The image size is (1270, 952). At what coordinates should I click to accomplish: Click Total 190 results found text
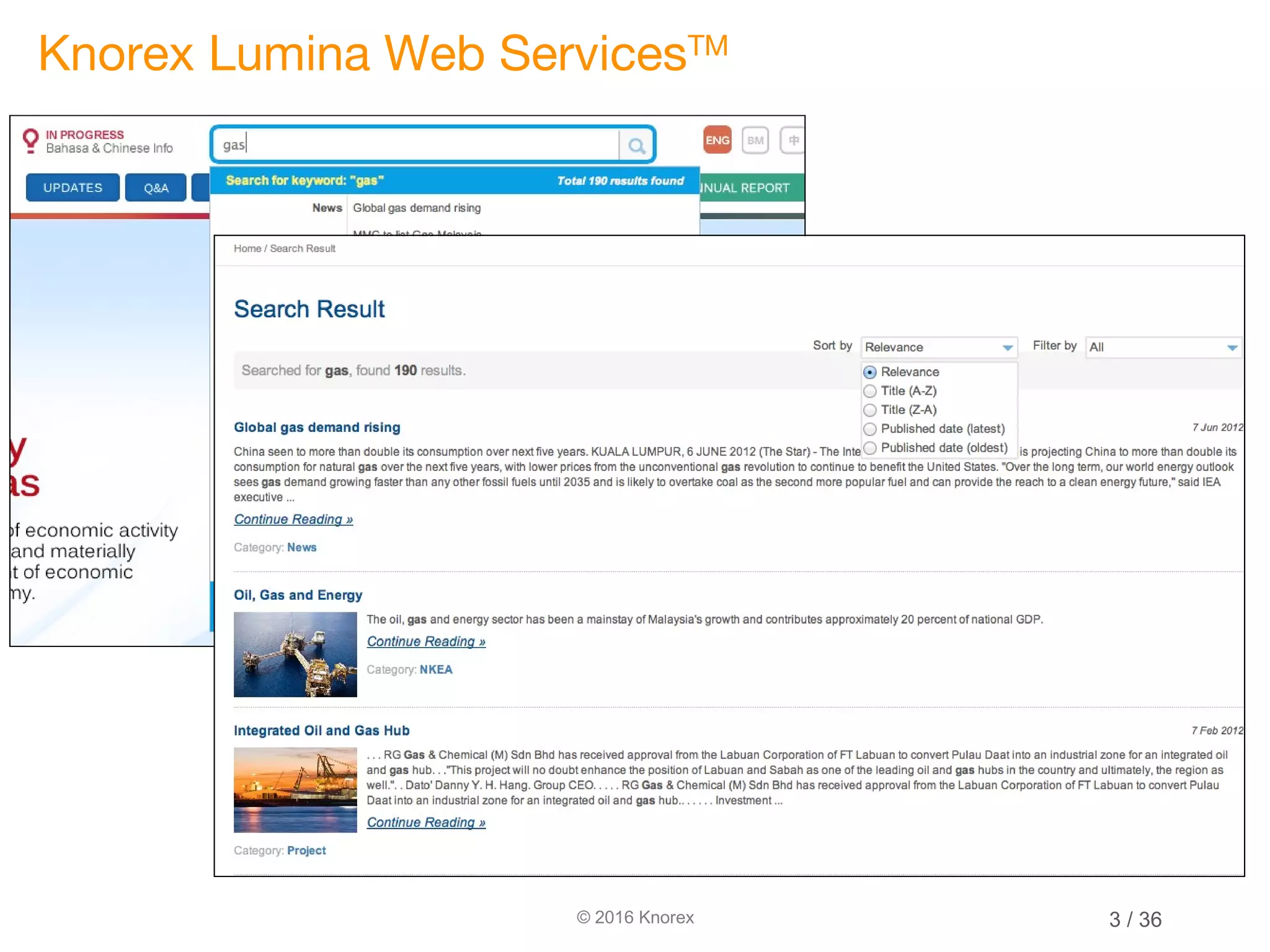click(620, 181)
